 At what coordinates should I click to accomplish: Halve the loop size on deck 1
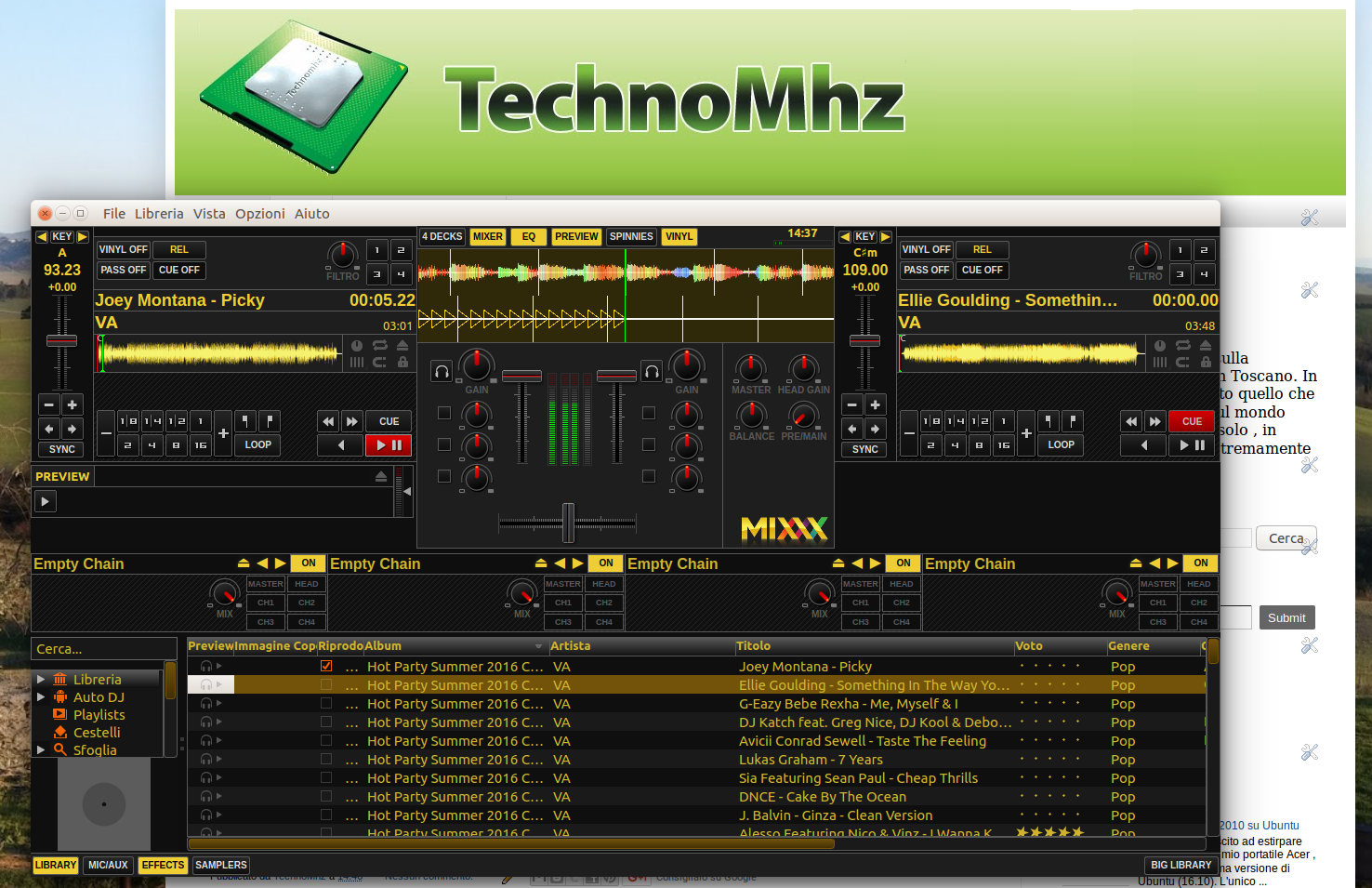tap(106, 433)
